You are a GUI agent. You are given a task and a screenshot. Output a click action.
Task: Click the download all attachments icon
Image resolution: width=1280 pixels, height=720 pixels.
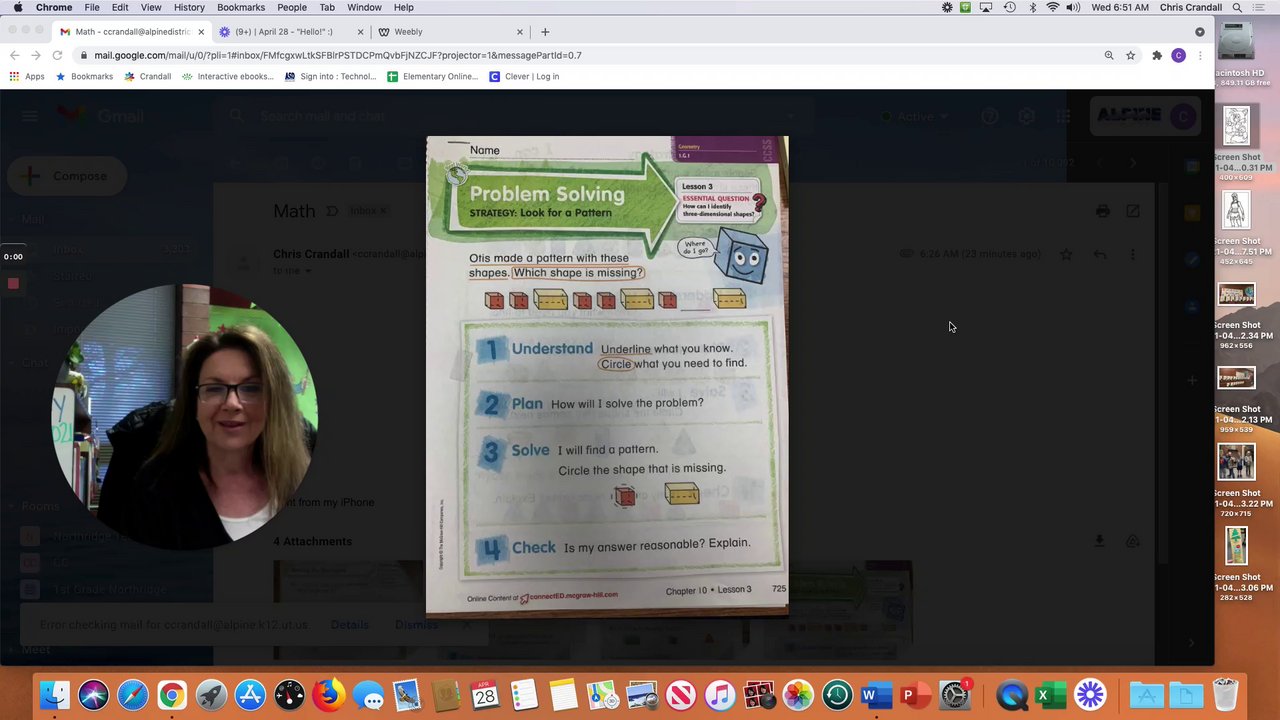[1099, 541]
